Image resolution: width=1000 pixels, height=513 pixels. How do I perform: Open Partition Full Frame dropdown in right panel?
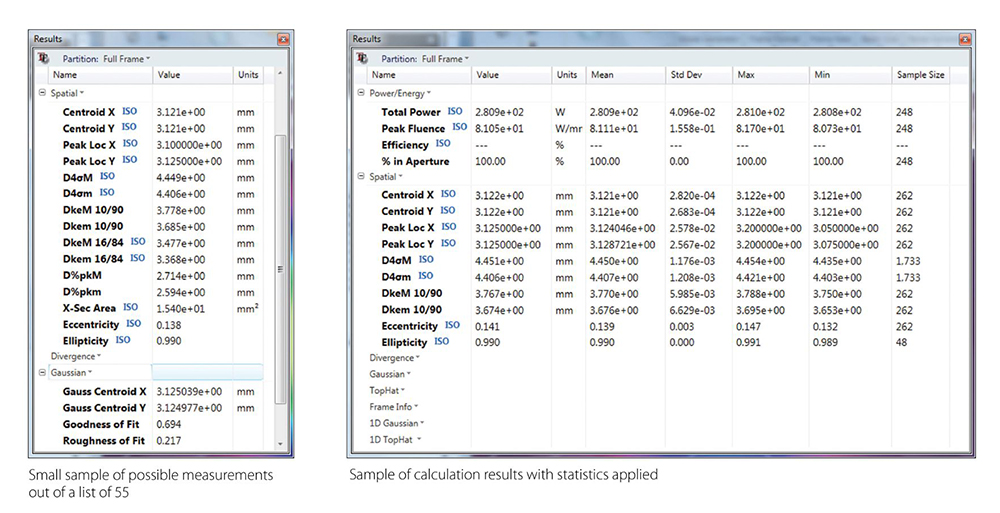443,59
